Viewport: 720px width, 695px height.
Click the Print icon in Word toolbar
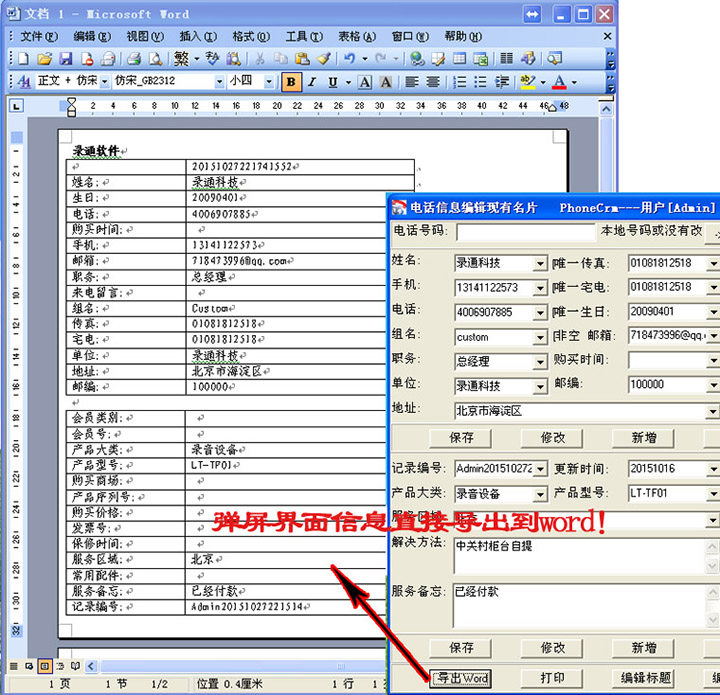point(134,59)
